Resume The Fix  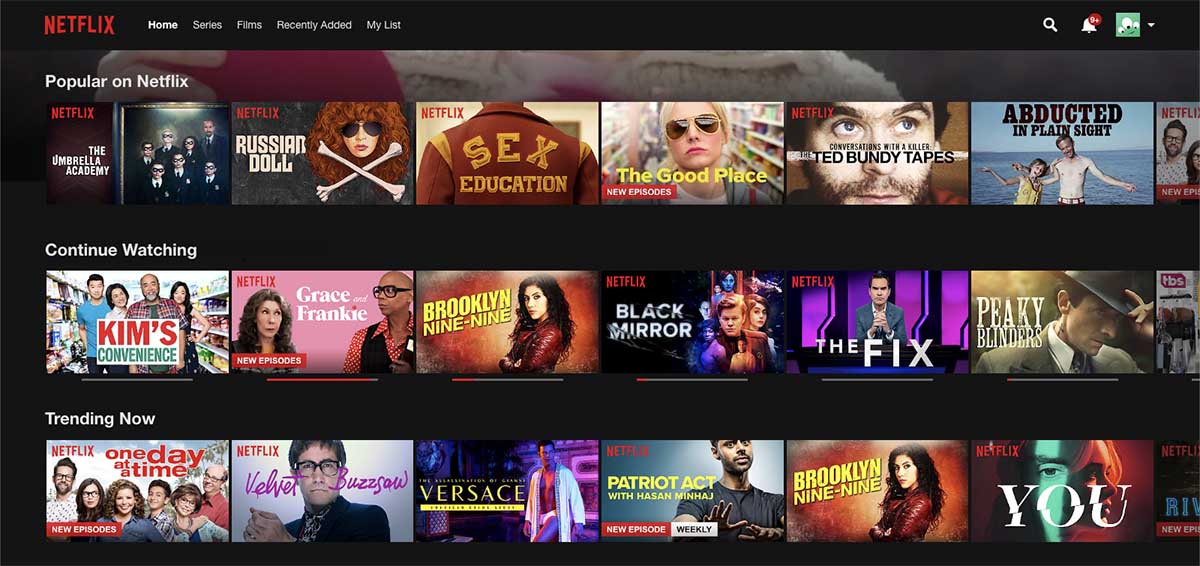pos(877,322)
